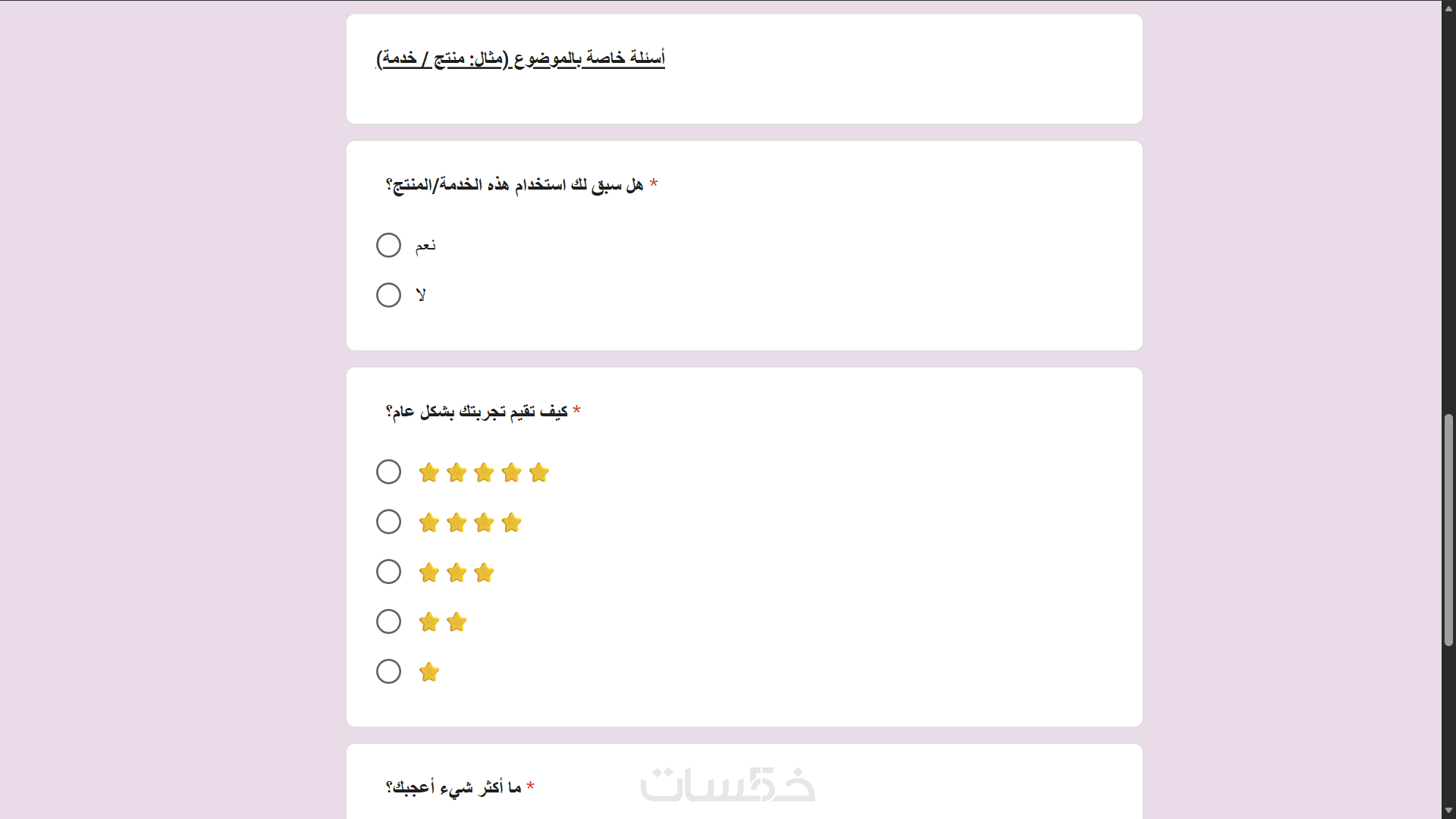1456x819 pixels.
Task: Click the four-star icons row
Action: pyautogui.click(x=470, y=522)
